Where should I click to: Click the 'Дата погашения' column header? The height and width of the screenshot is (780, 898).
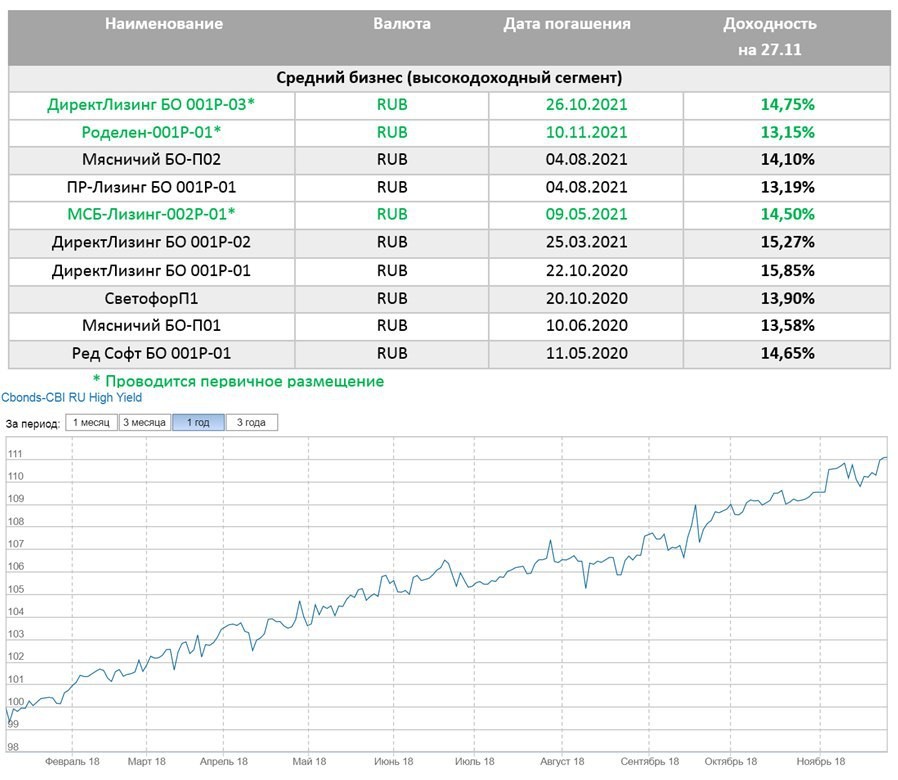pyautogui.click(x=567, y=24)
